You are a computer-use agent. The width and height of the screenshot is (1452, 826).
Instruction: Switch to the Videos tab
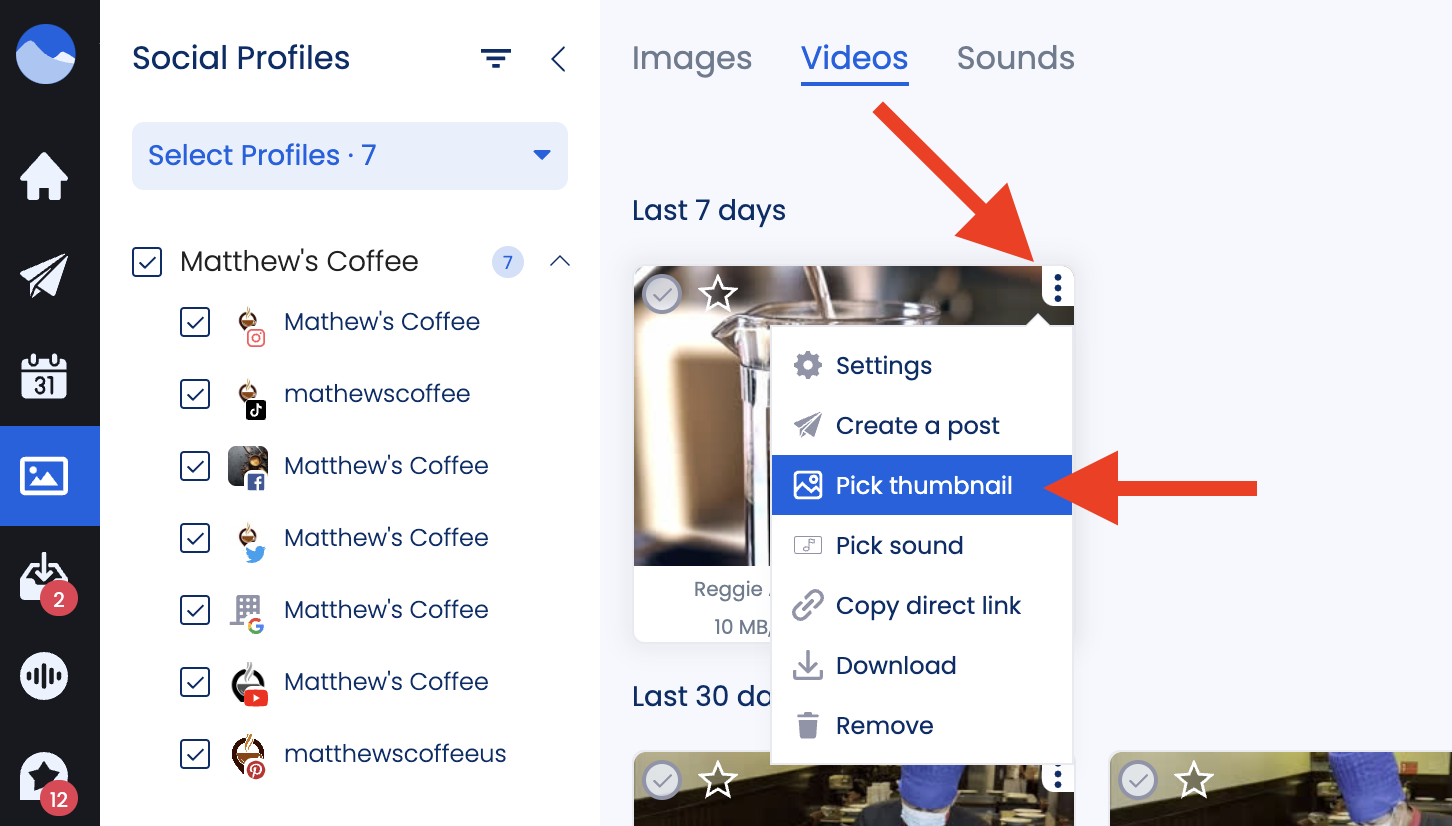point(855,59)
